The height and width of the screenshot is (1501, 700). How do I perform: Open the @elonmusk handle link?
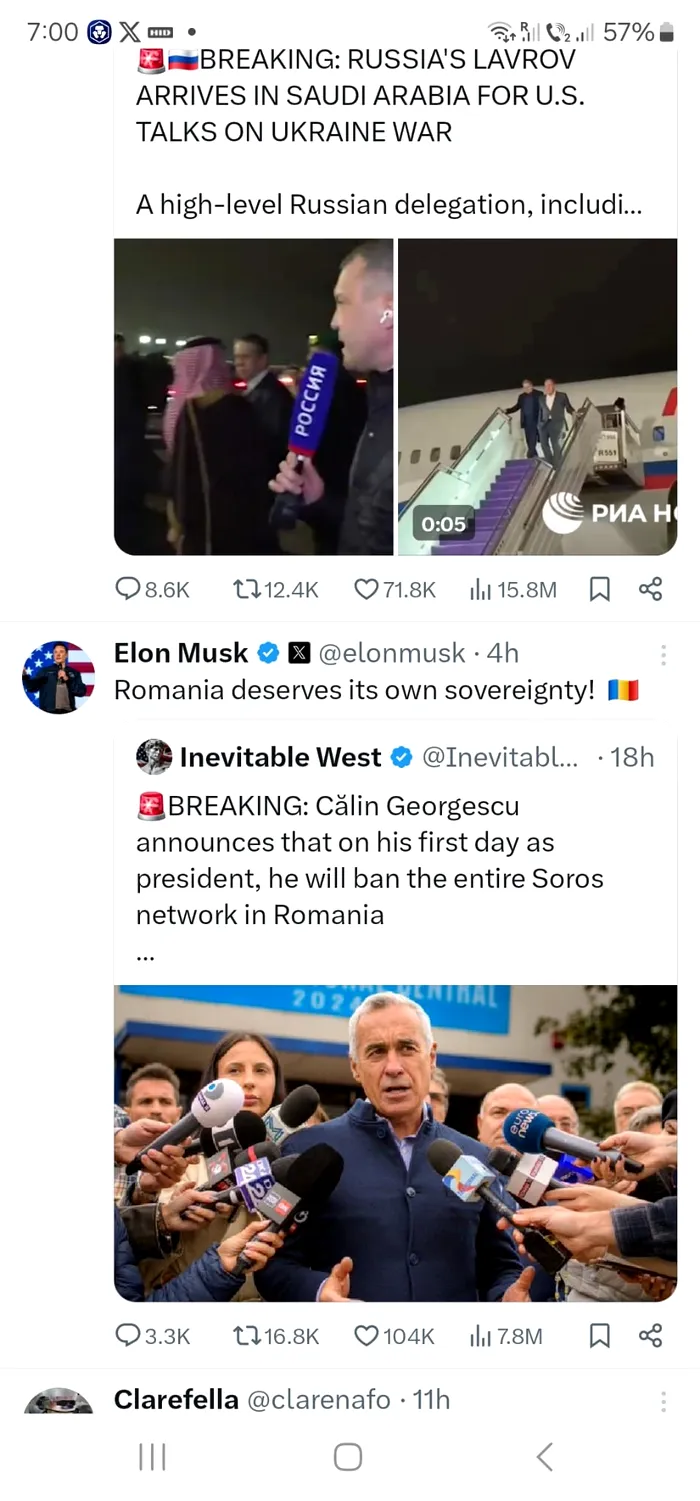(x=391, y=654)
